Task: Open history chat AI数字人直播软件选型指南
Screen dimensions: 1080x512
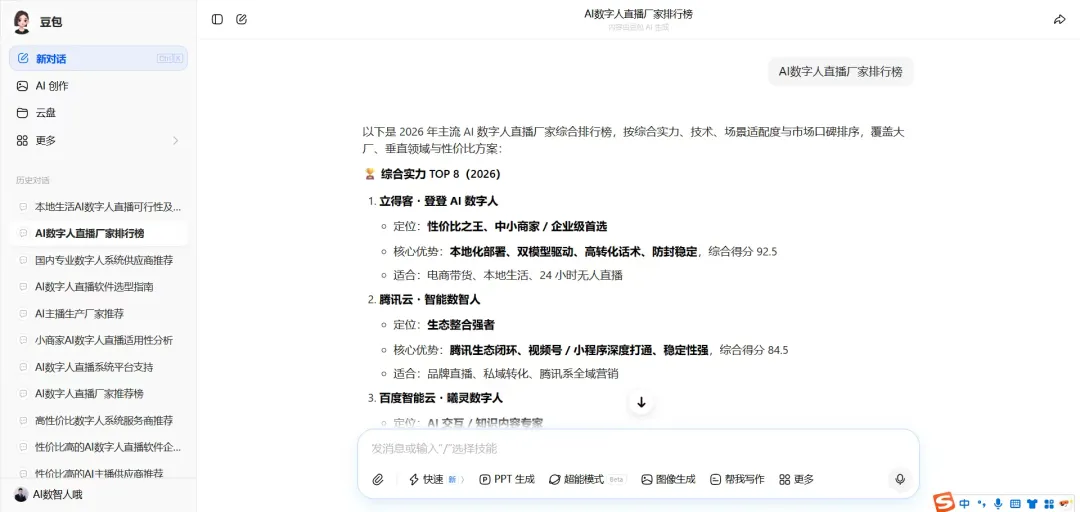Action: tap(98, 287)
